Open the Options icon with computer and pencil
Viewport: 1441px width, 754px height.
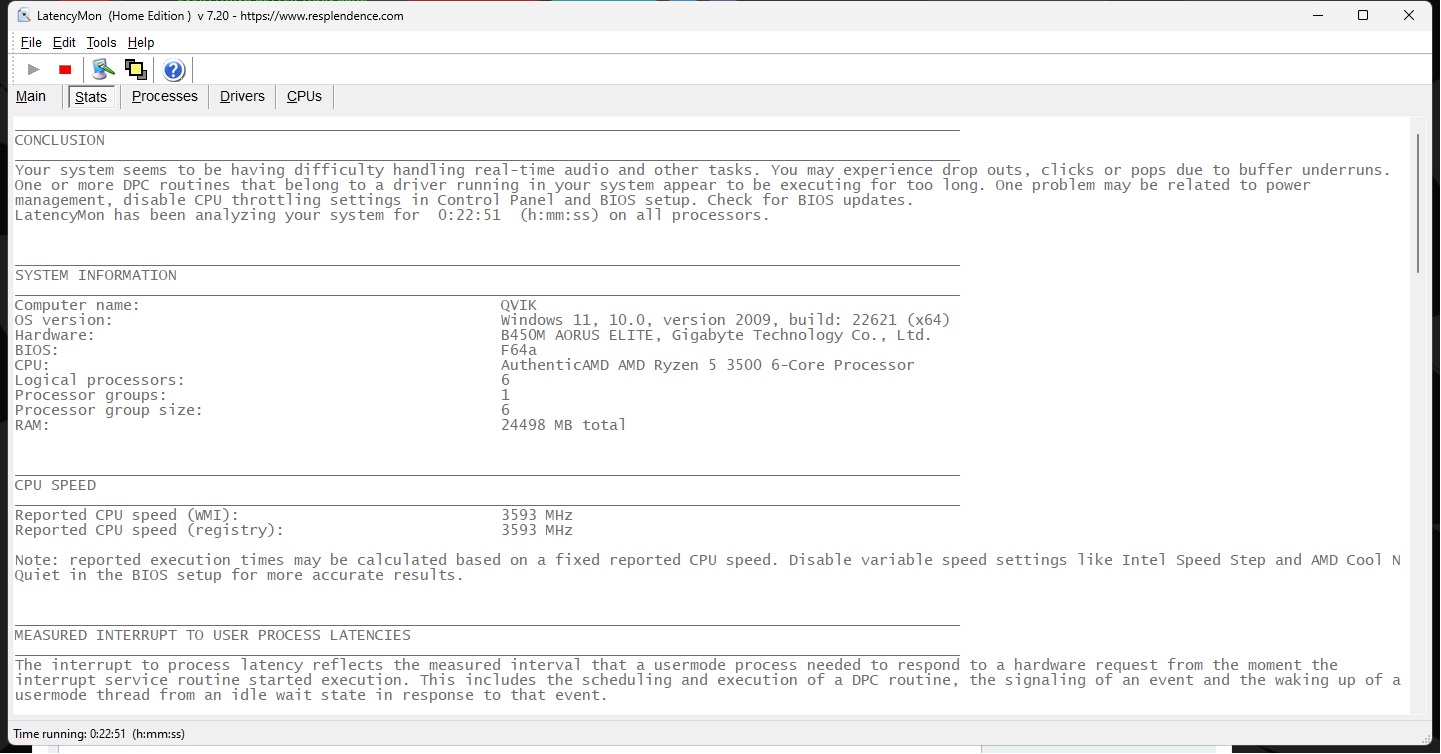[x=102, y=70]
